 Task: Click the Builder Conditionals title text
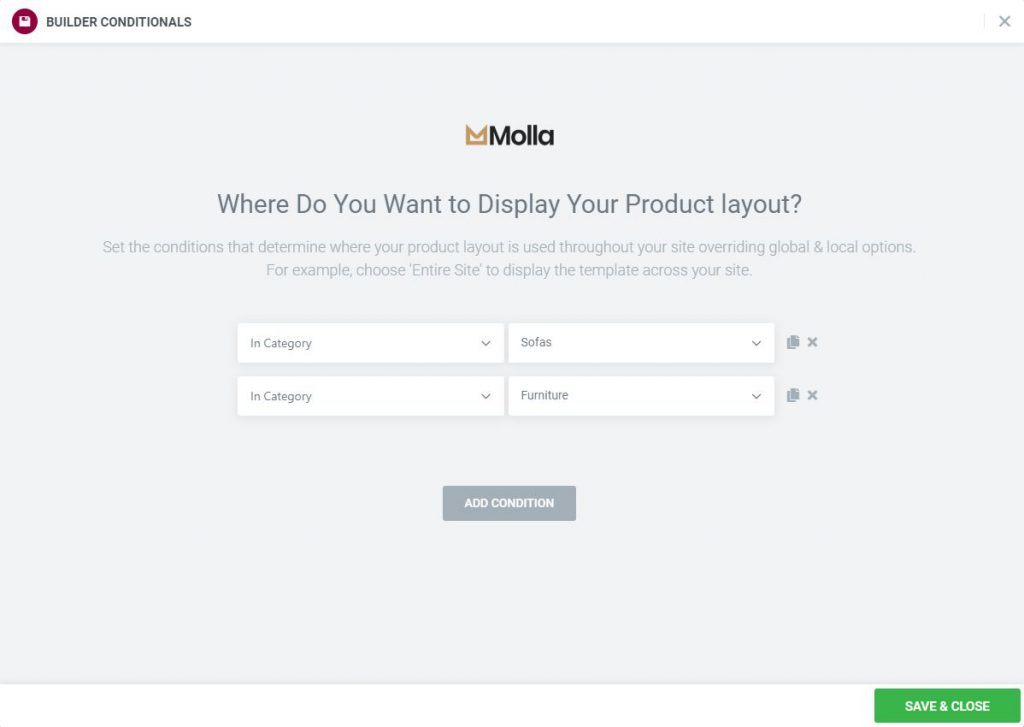119,22
